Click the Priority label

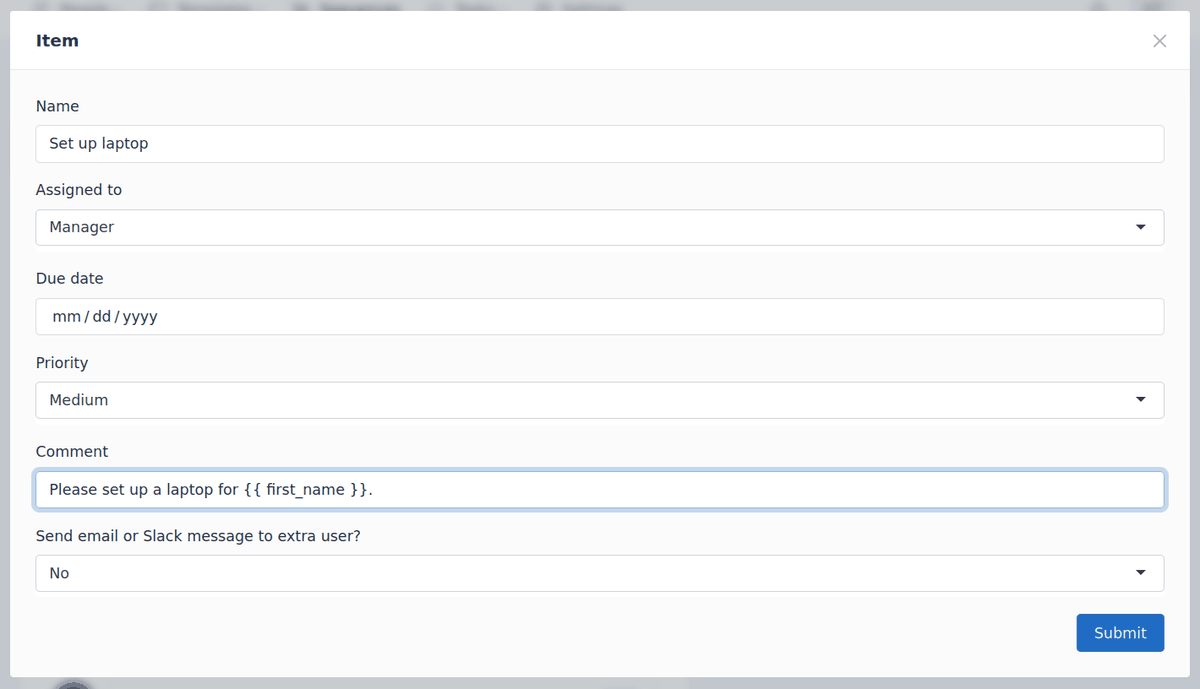[62, 363]
